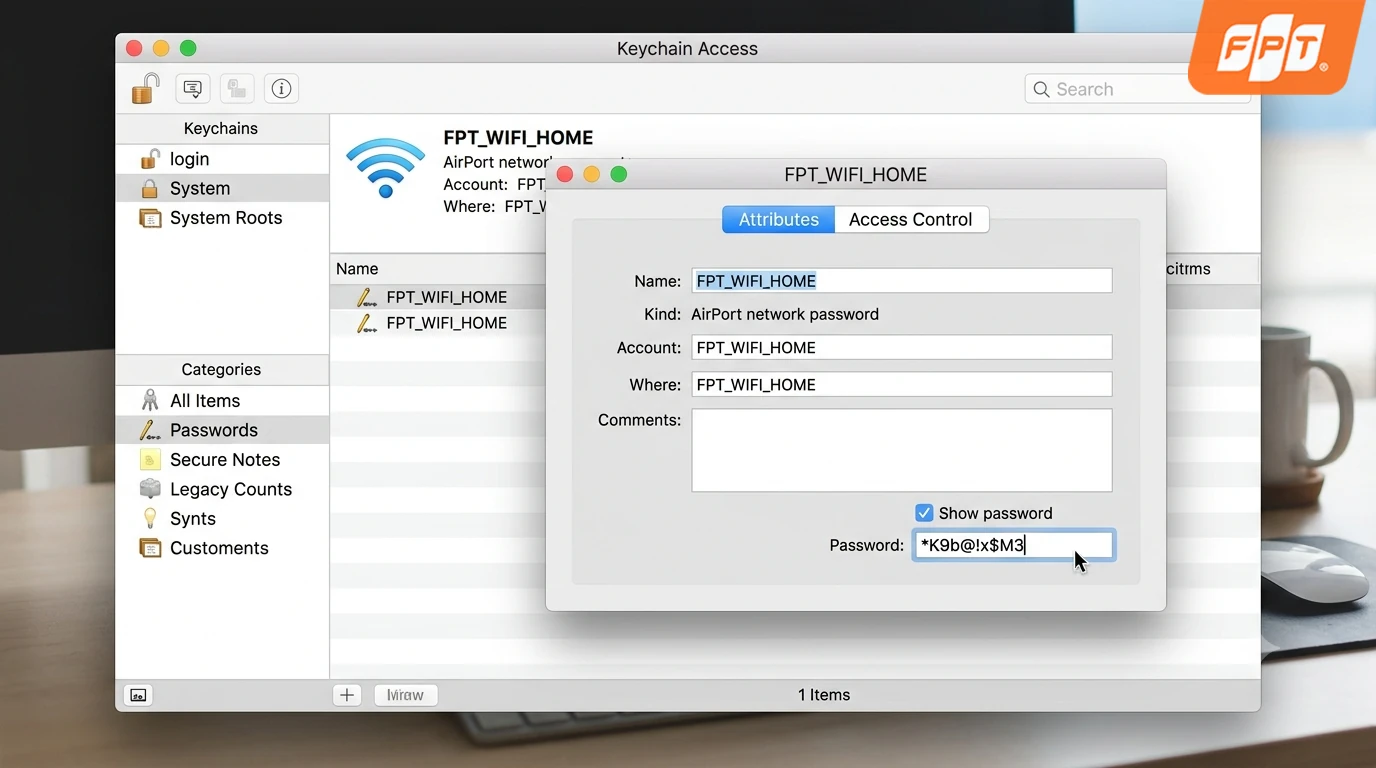This screenshot has width=1376, height=768.
Task: Click the Name column header
Action: (x=357, y=269)
